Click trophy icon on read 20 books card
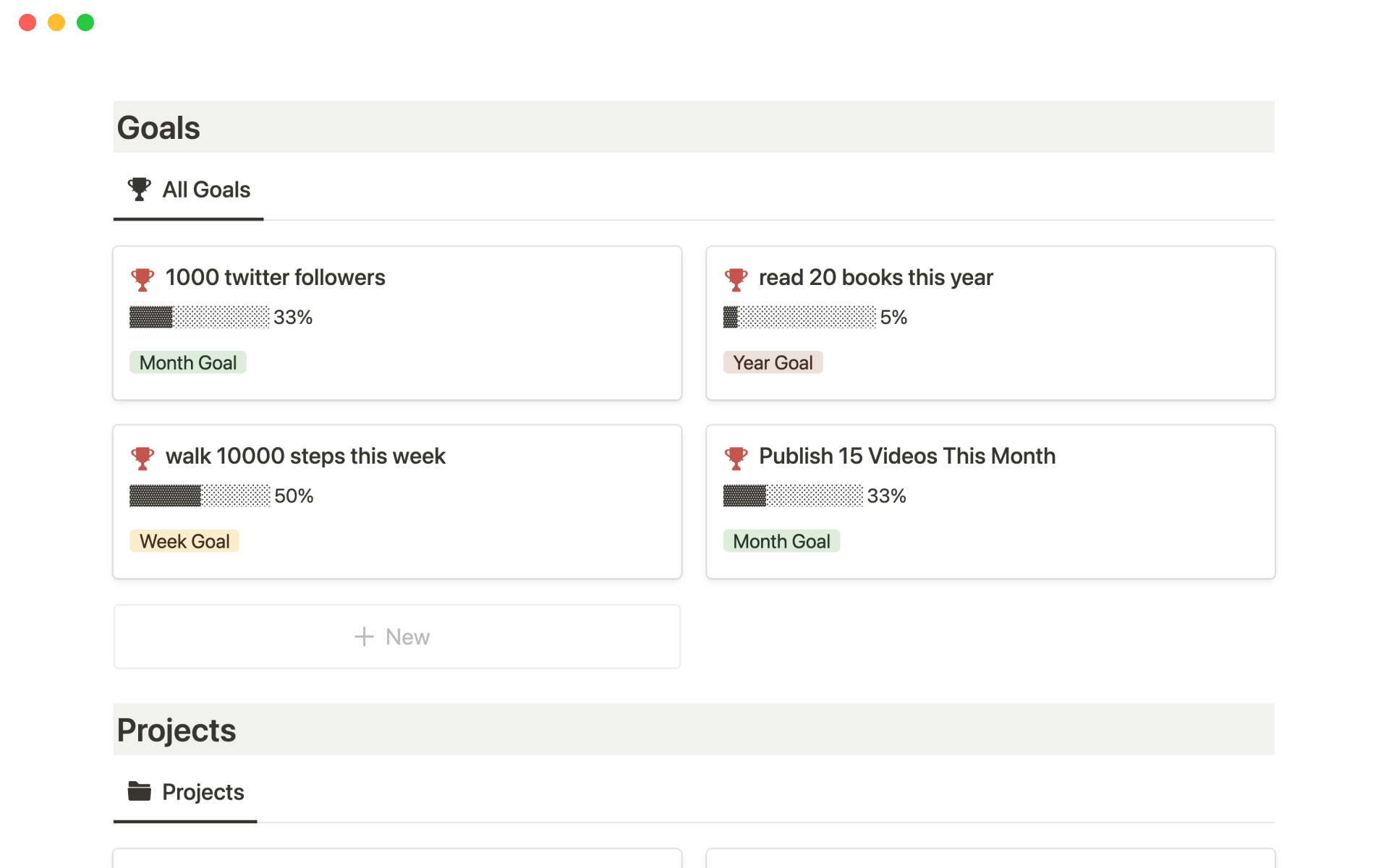 [x=736, y=278]
